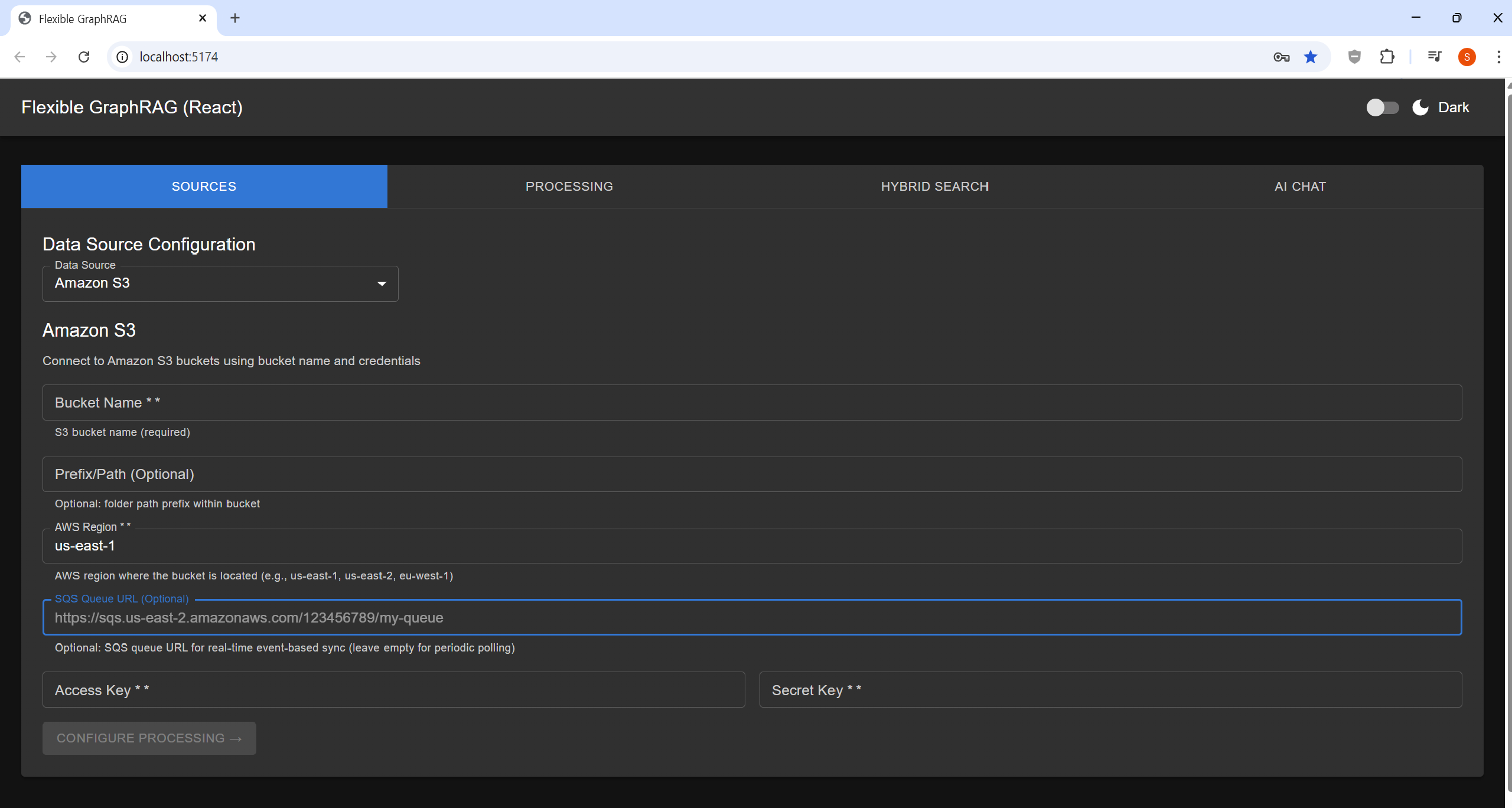Click the bookmark star in the address bar
The image size is (1512, 808).
1311,57
